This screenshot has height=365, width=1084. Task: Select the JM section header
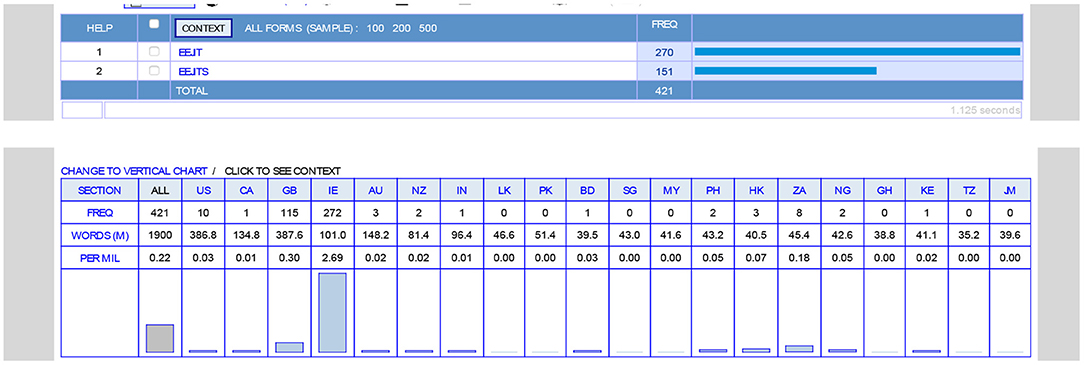1009,190
